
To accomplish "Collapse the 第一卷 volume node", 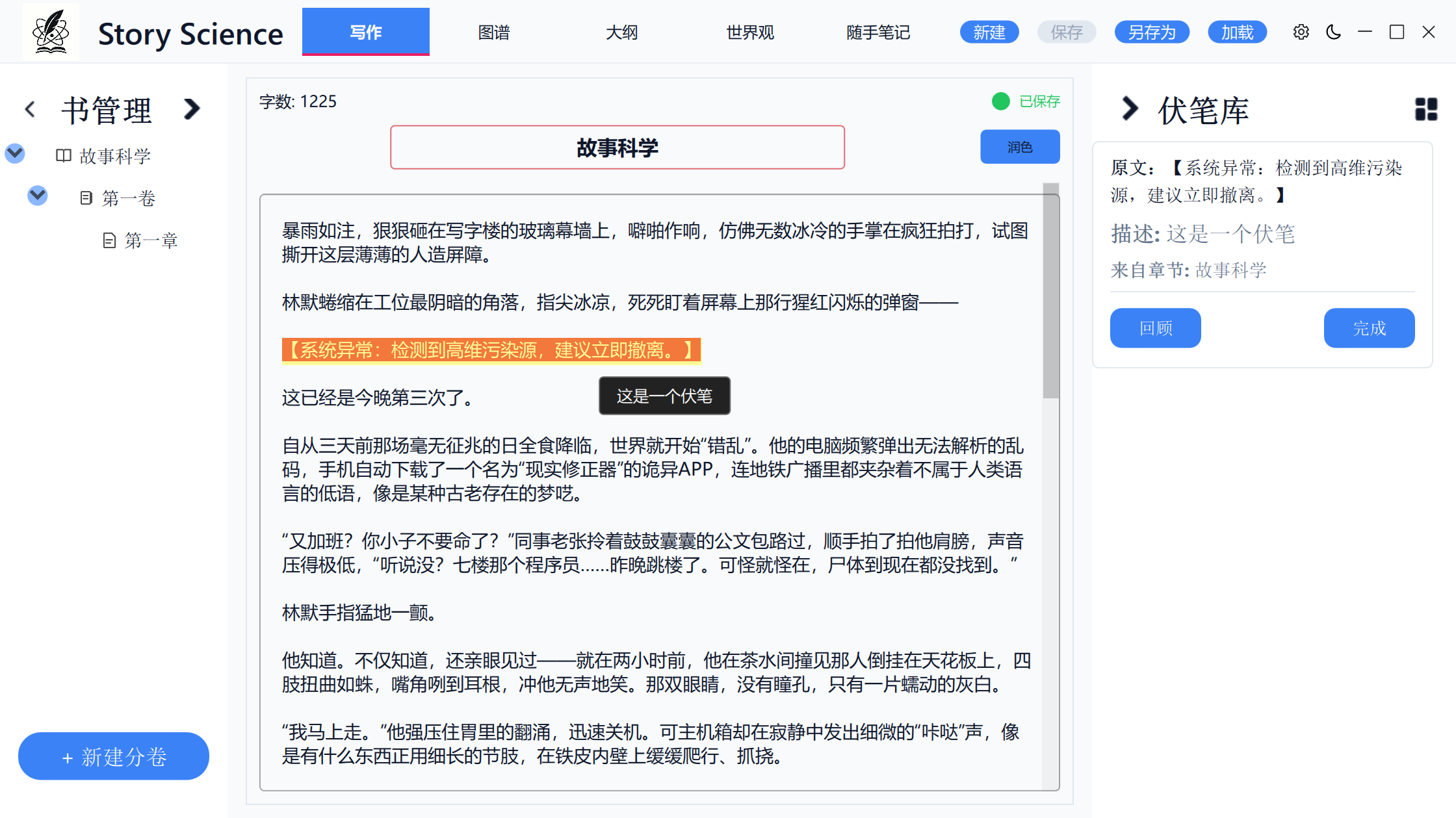I will click(x=38, y=195).
